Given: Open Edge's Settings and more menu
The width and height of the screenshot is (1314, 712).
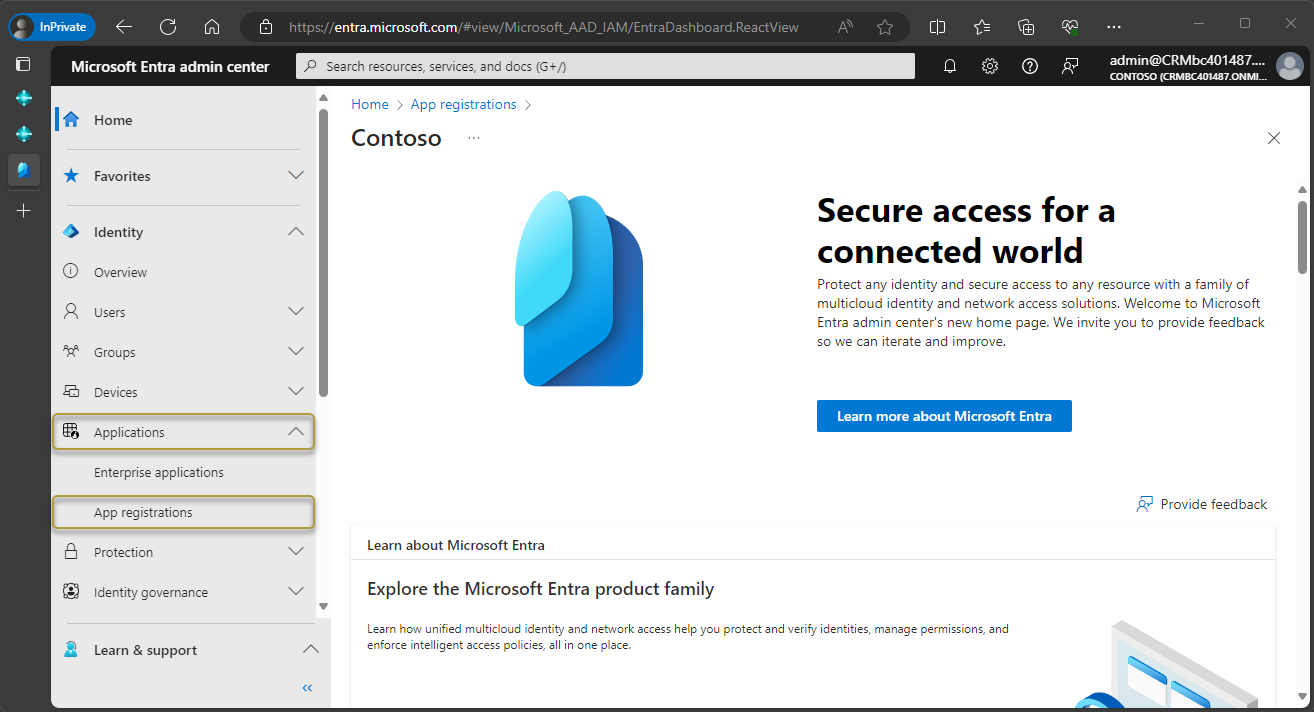Looking at the screenshot, I should tap(1113, 26).
